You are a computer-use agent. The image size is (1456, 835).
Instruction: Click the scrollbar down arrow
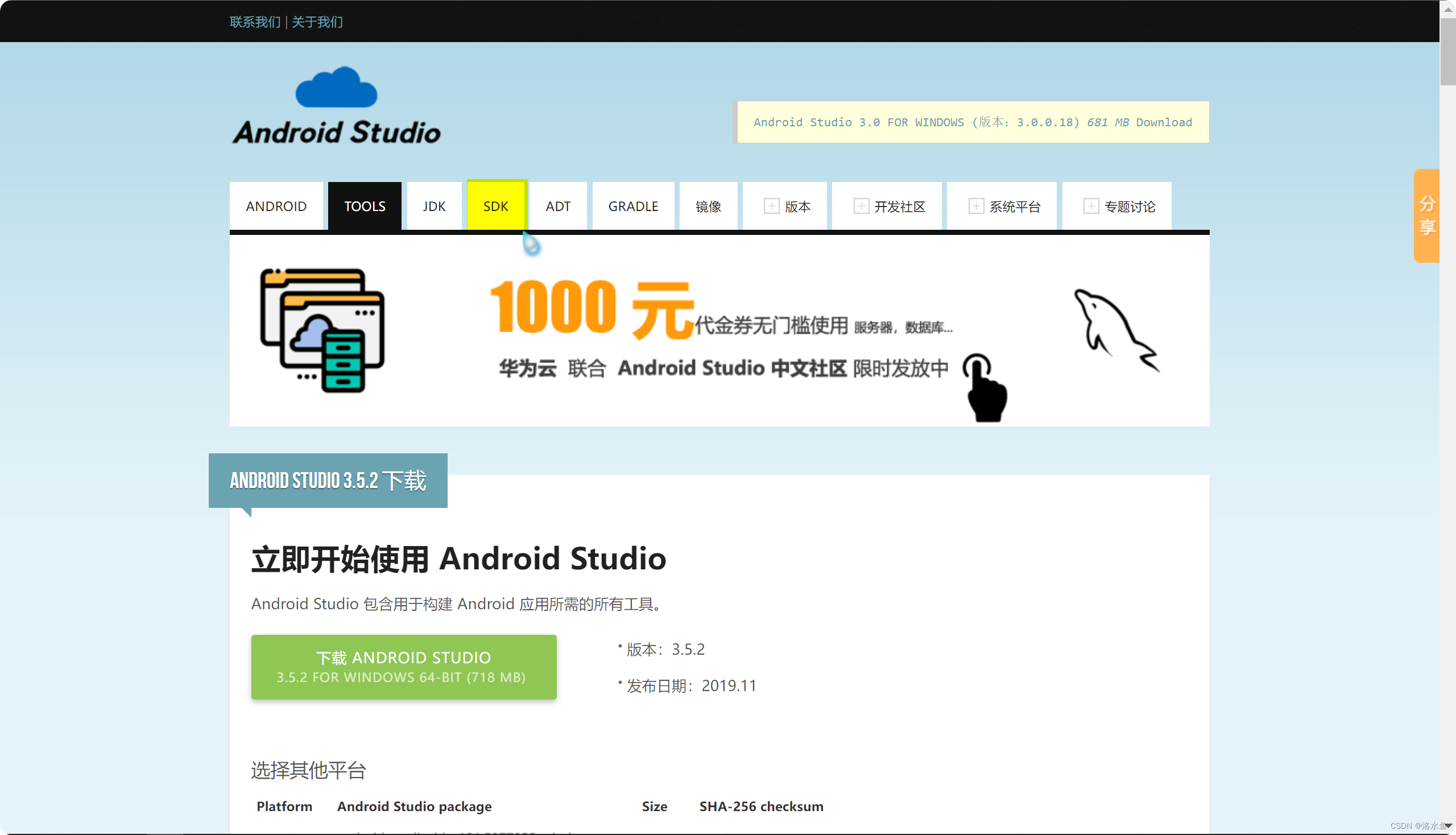coord(1447,826)
